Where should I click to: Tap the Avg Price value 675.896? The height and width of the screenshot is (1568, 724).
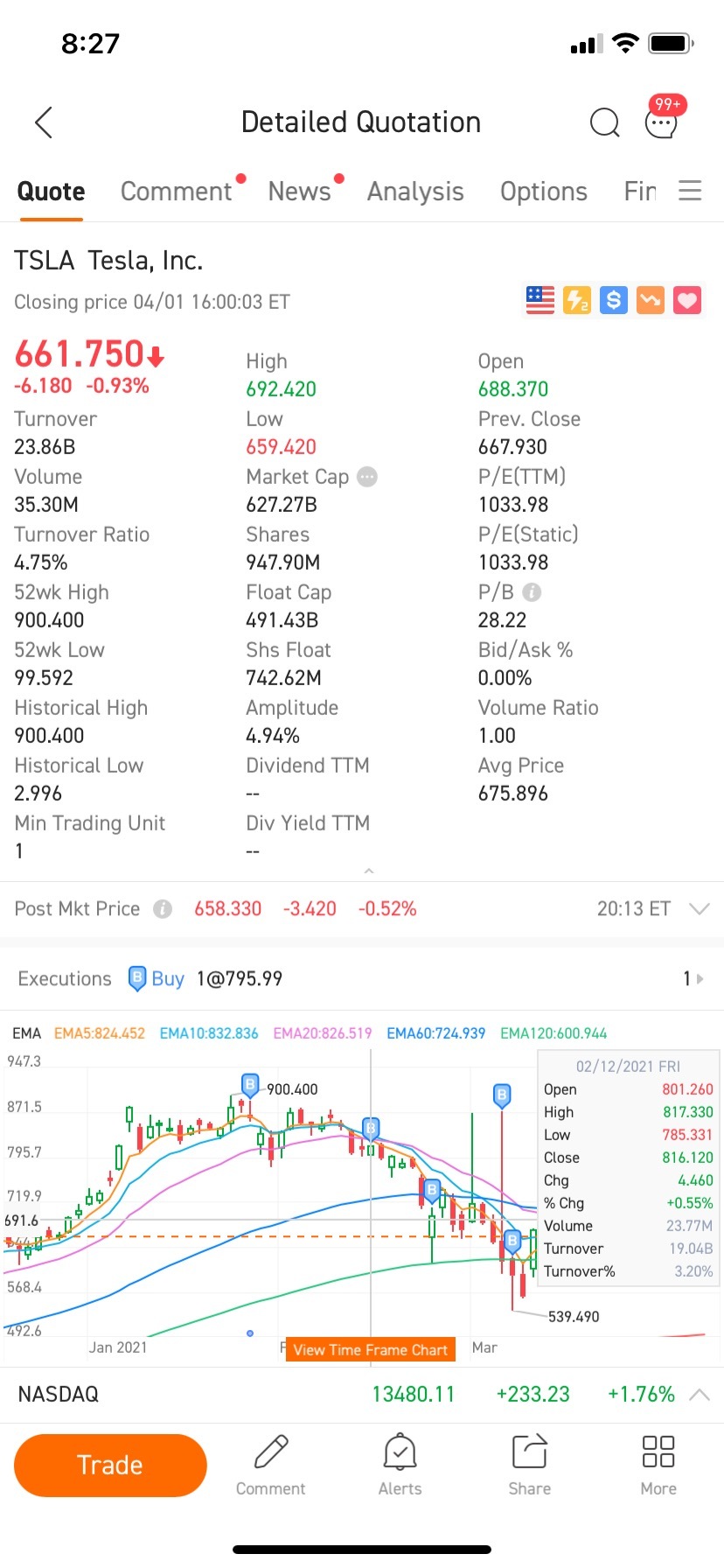pyautogui.click(x=513, y=794)
